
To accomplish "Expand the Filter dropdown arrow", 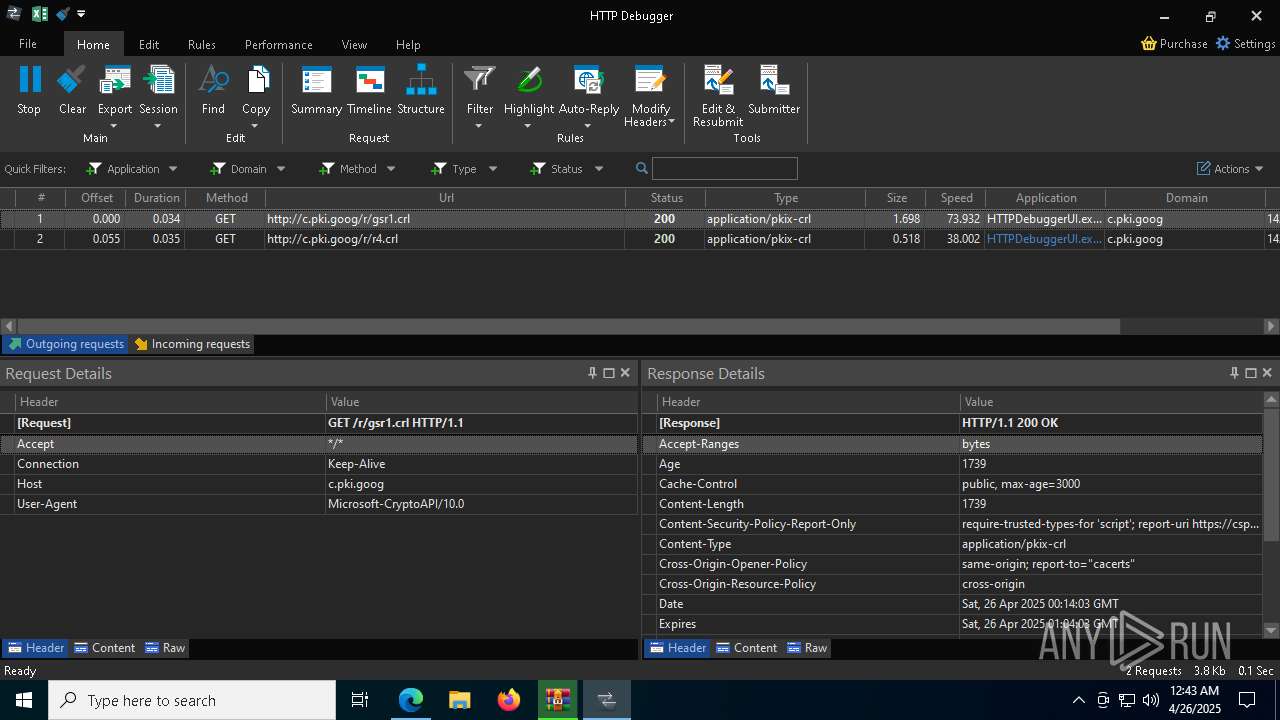I will [x=479, y=126].
